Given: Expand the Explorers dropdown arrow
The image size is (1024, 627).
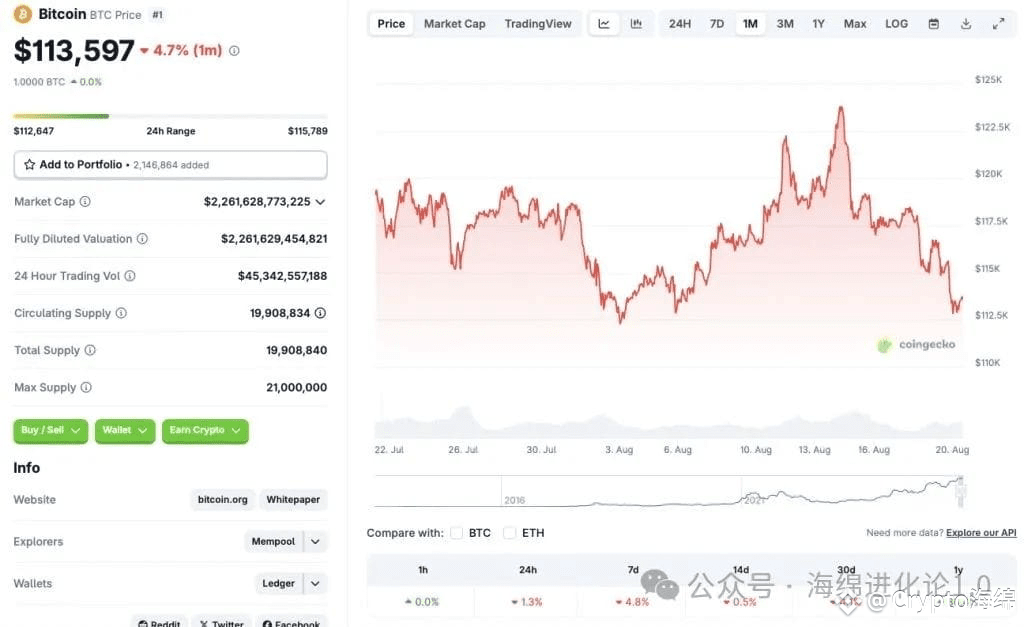Looking at the screenshot, I should point(315,541).
